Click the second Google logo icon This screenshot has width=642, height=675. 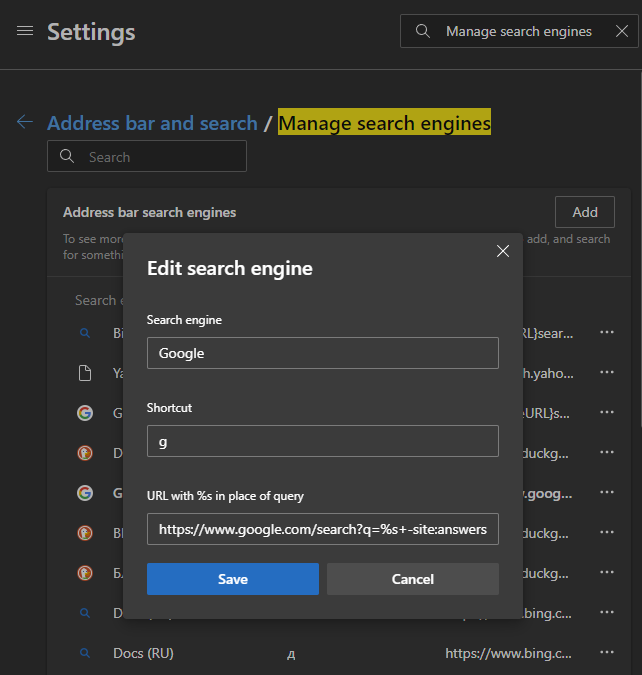pos(85,493)
